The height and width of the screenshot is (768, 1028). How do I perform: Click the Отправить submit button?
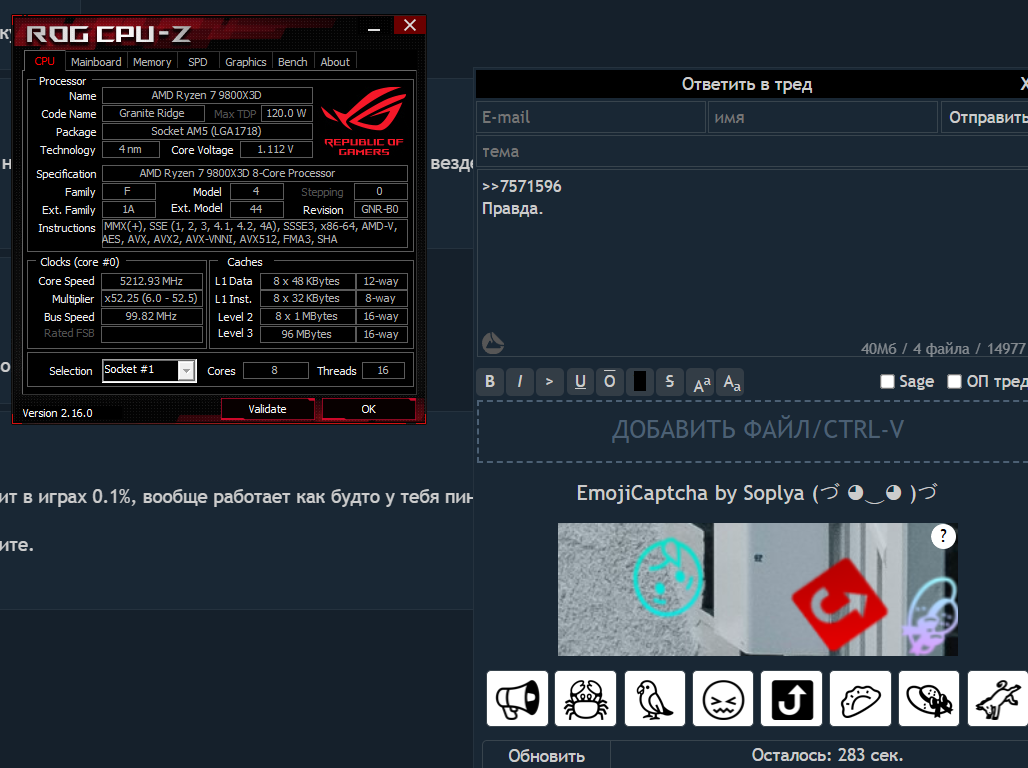tap(985, 117)
